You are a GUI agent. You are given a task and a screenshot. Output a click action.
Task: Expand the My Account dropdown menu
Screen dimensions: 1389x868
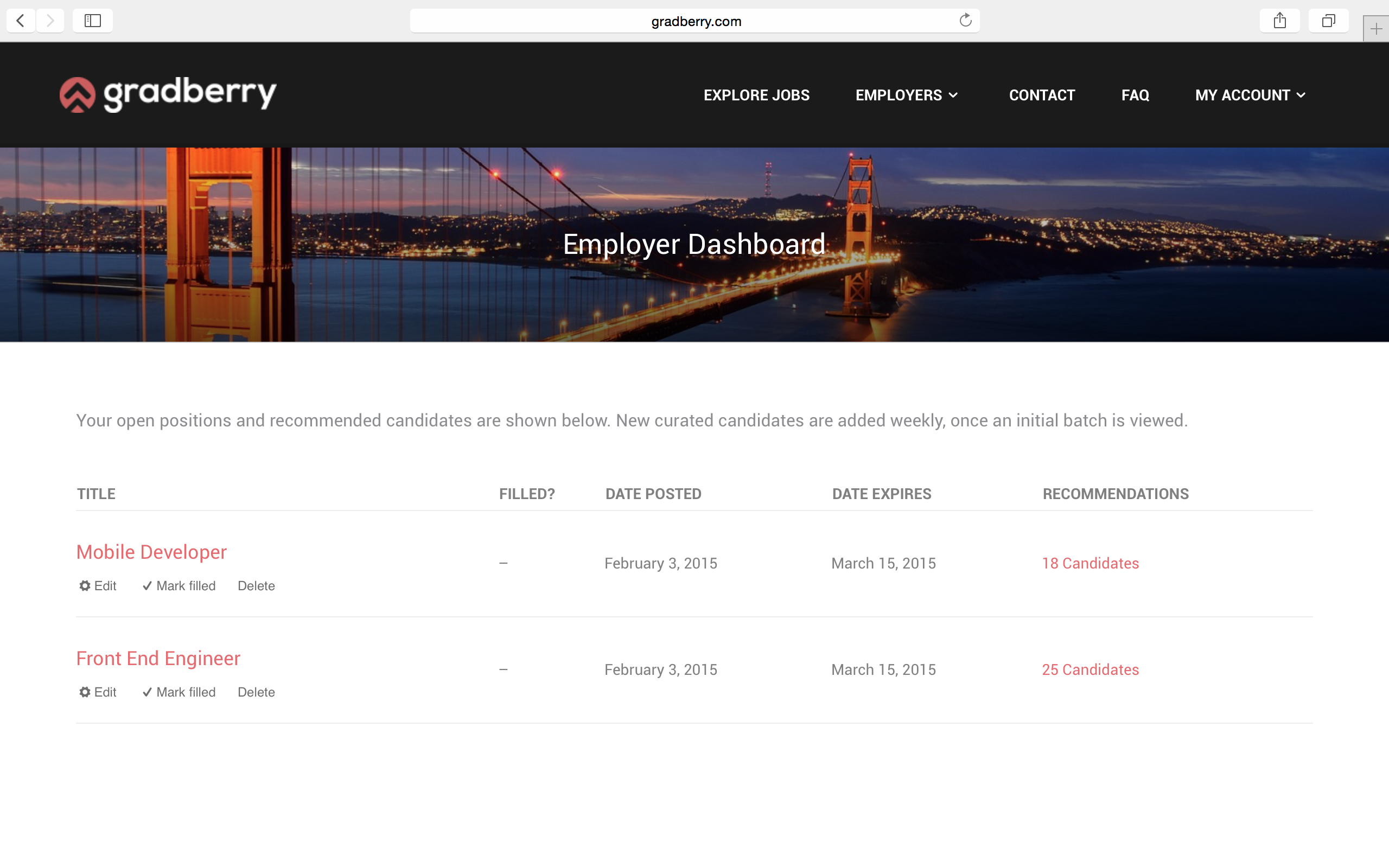tap(1250, 95)
